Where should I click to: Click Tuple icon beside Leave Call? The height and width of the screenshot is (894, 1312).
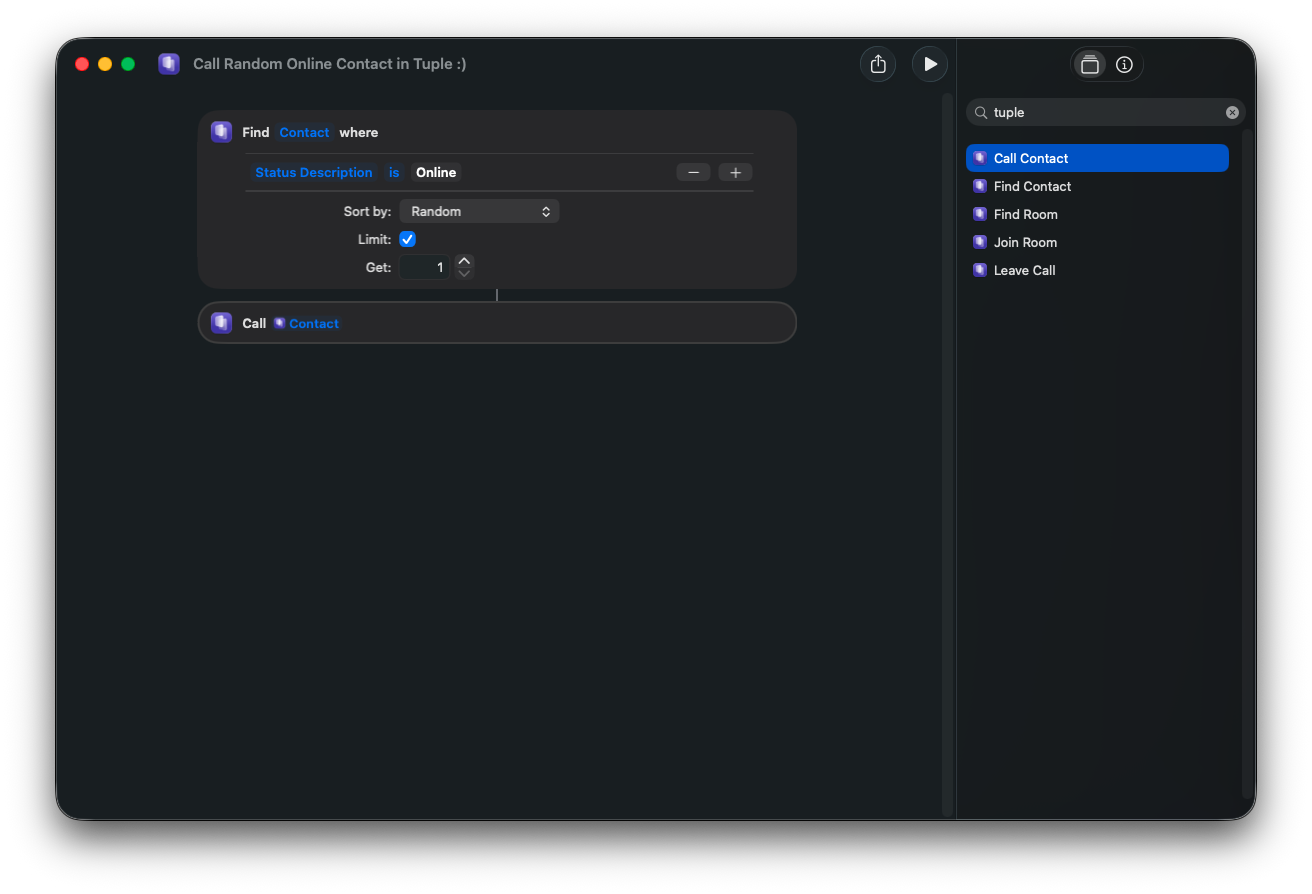pos(980,270)
